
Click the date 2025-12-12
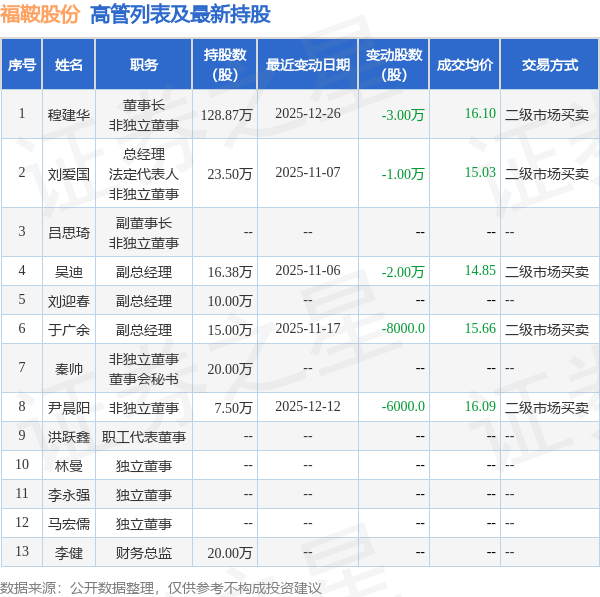(308, 406)
